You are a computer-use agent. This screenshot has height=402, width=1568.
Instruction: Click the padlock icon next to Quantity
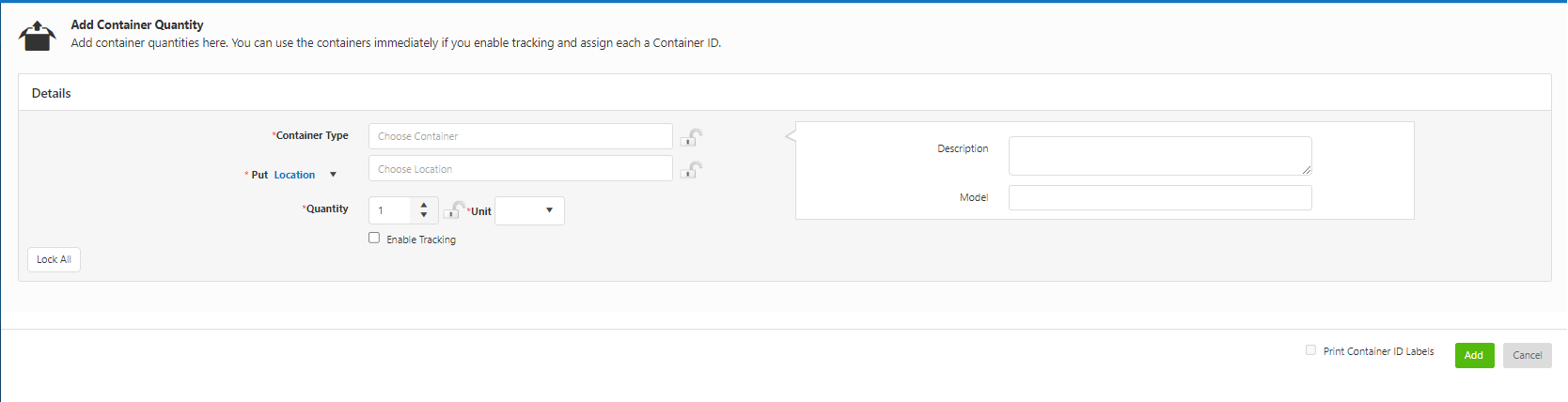click(454, 209)
